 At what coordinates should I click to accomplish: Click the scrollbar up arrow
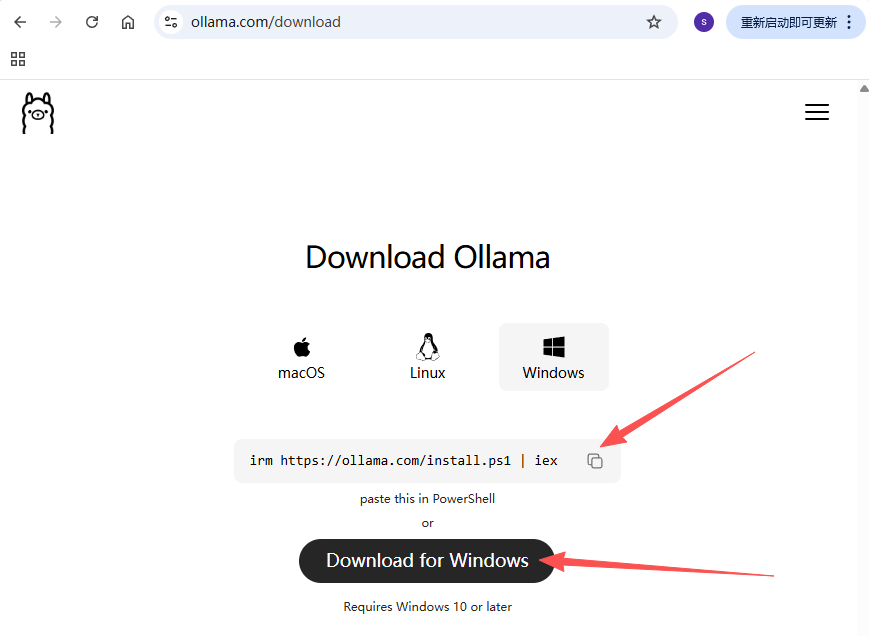coord(864,89)
